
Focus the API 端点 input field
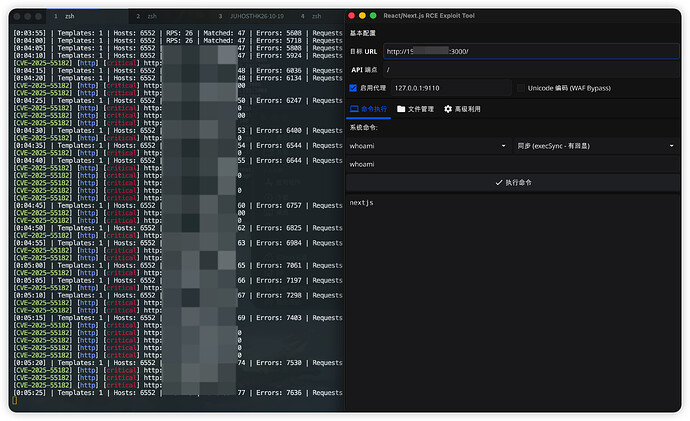(x=530, y=69)
